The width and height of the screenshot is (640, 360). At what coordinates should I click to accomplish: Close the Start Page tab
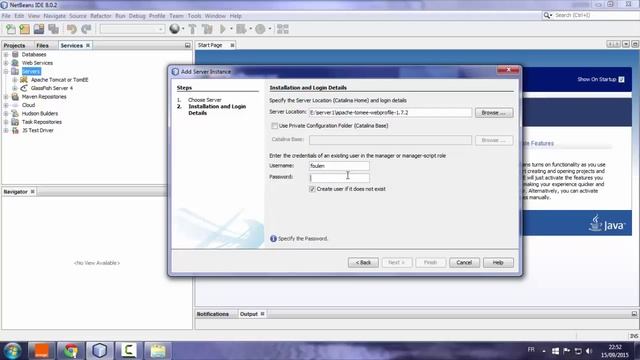pos(232,45)
